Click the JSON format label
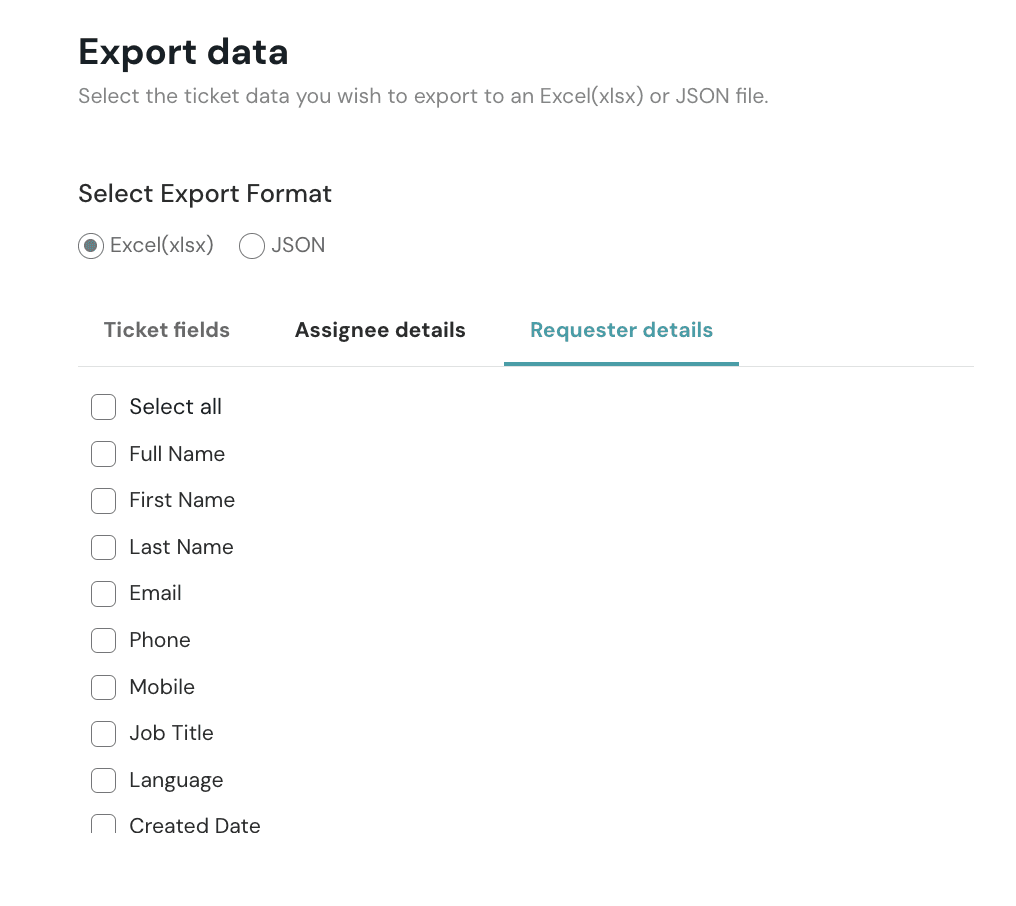This screenshot has width=1016, height=906. click(x=298, y=245)
